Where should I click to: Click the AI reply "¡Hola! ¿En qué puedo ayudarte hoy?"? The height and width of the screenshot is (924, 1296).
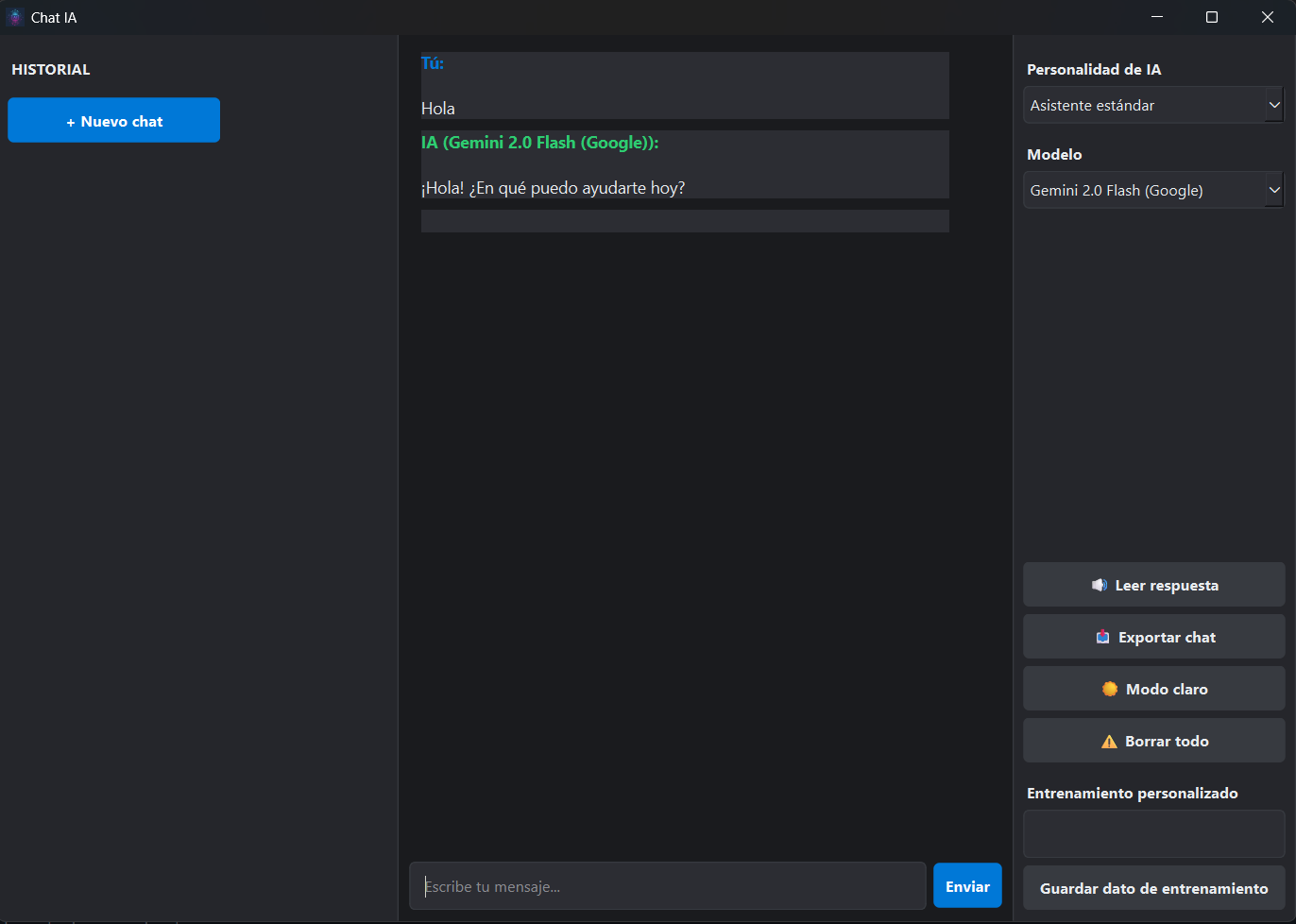553,188
